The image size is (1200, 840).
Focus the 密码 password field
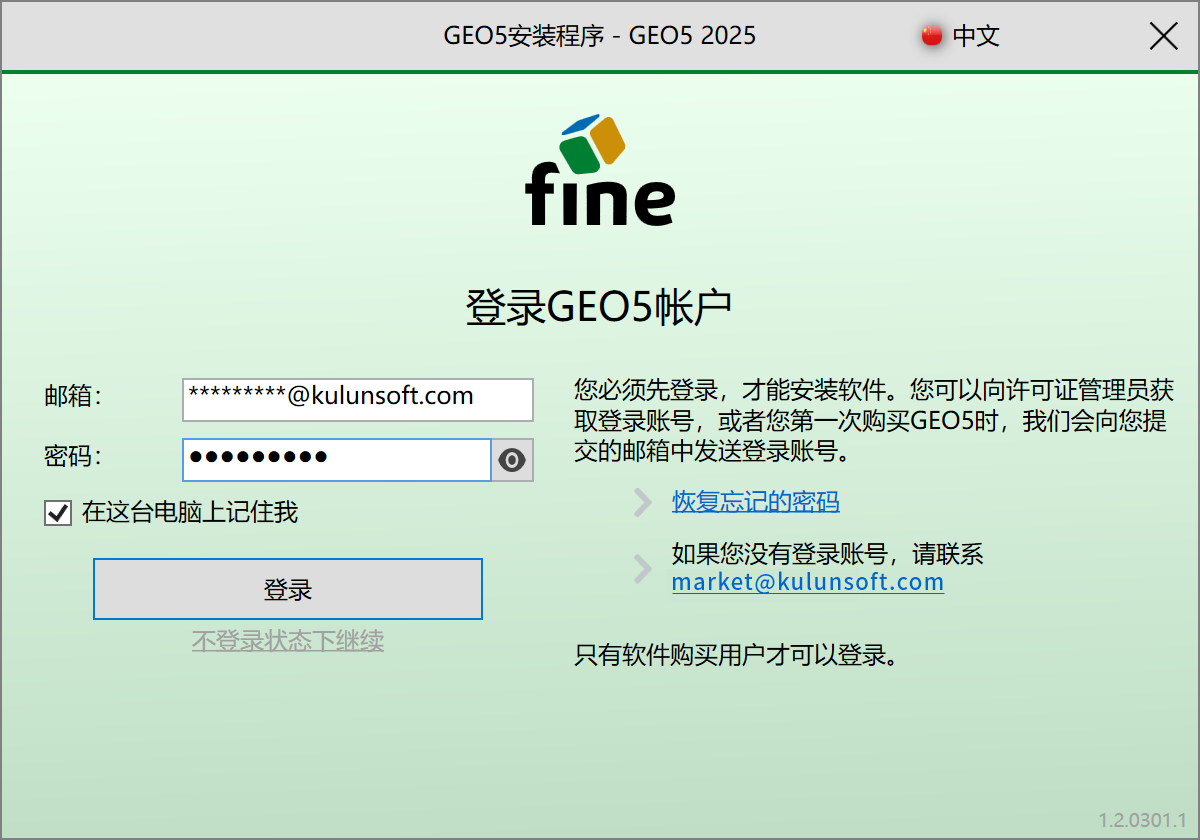[337, 460]
